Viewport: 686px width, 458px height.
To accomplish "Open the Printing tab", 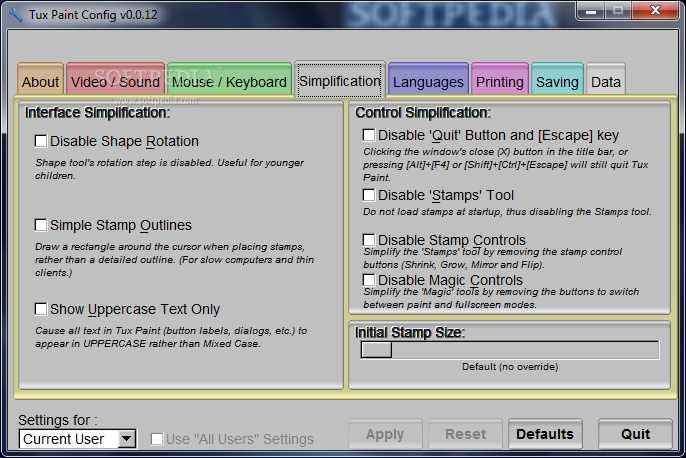I will point(500,79).
